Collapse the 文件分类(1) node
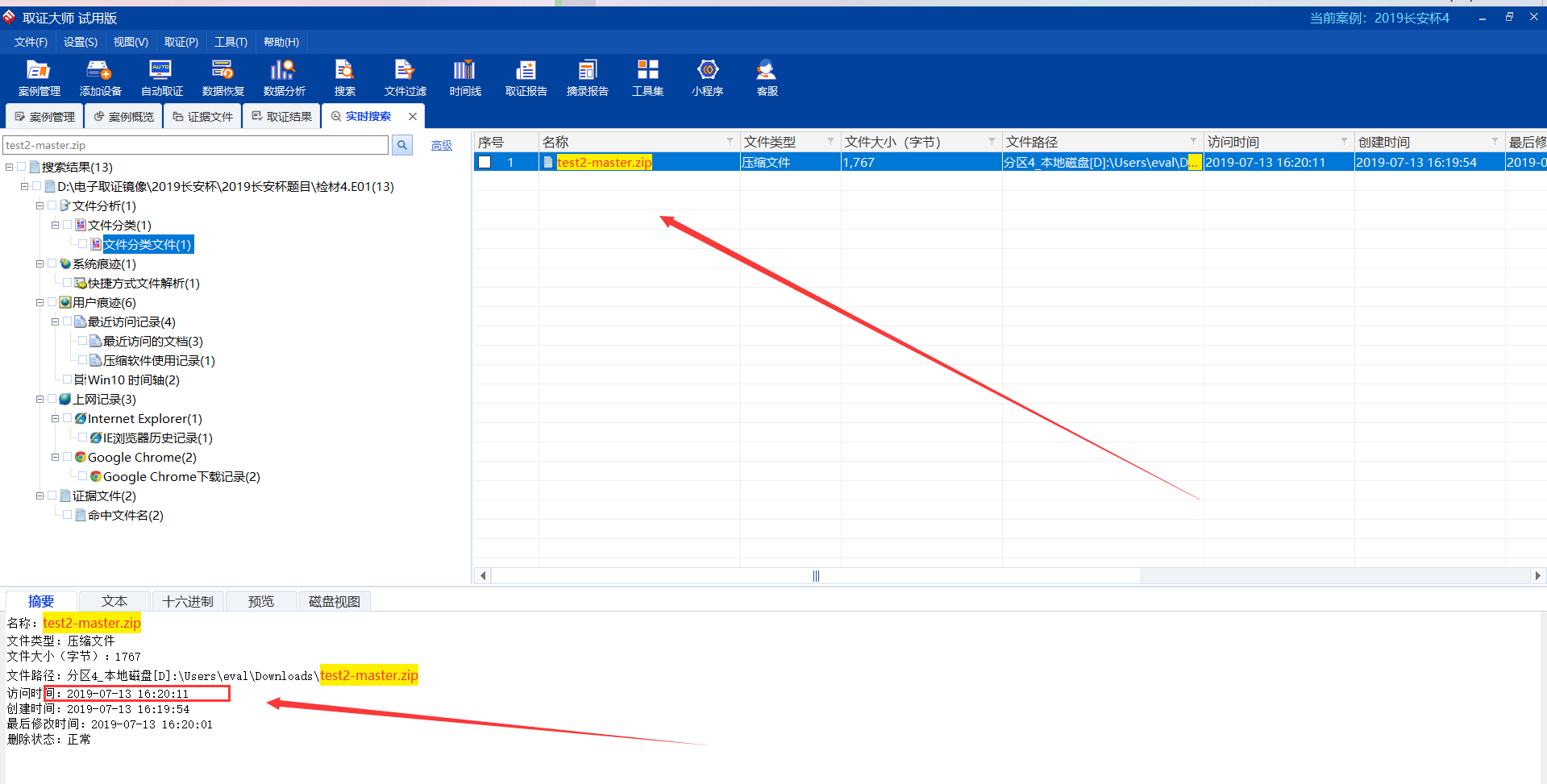Image resolution: width=1547 pixels, height=784 pixels. tap(55, 225)
